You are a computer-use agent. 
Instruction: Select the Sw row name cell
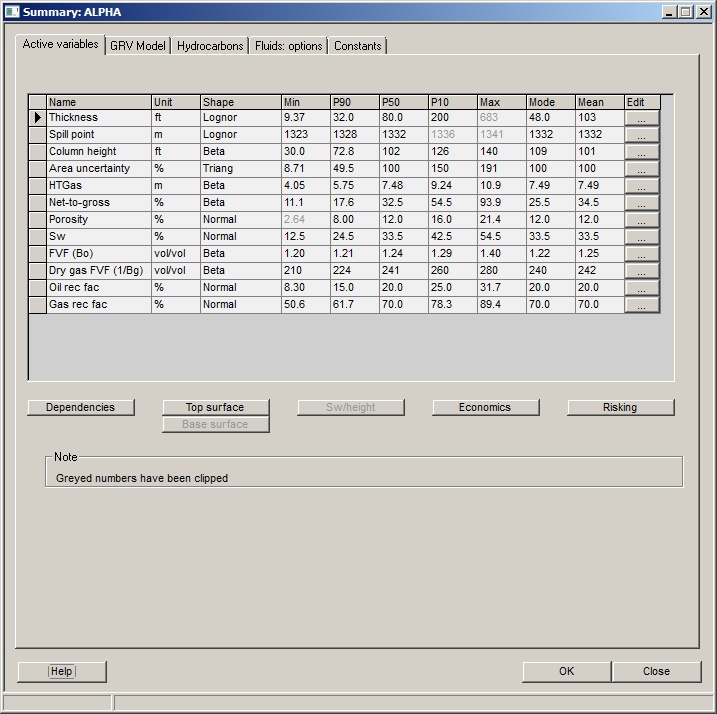[98, 237]
